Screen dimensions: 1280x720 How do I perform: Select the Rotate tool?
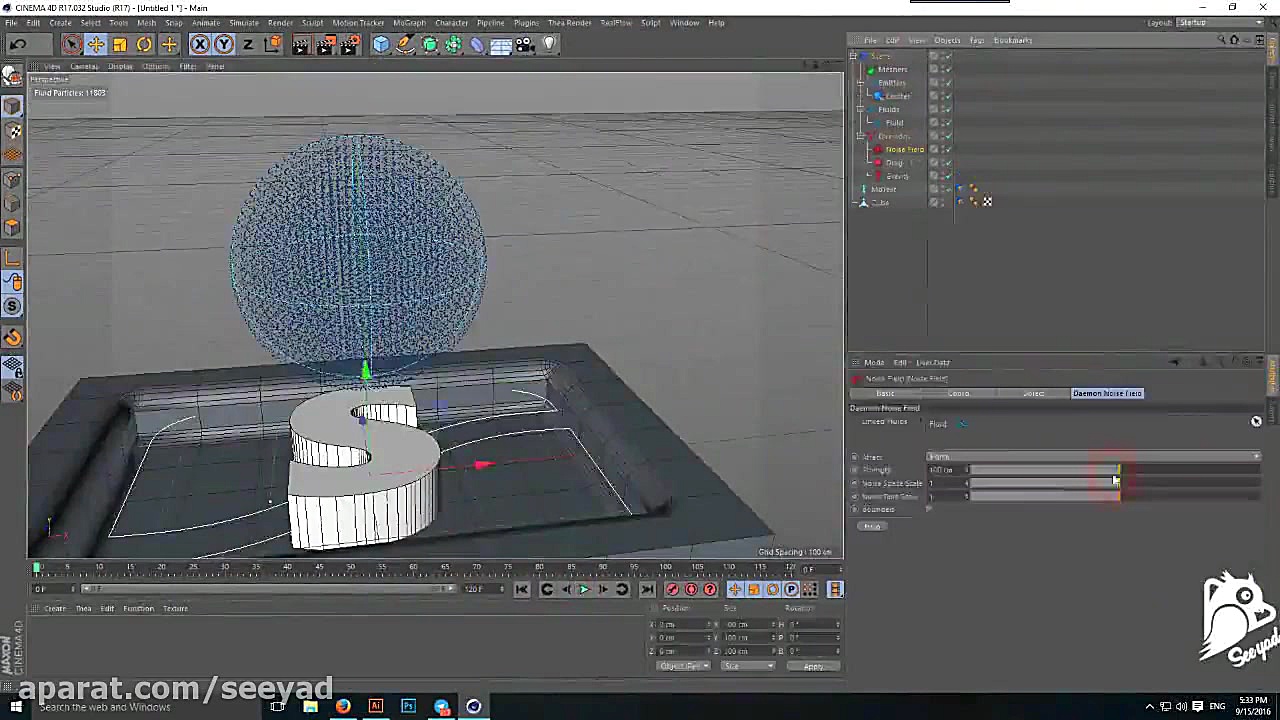click(144, 44)
